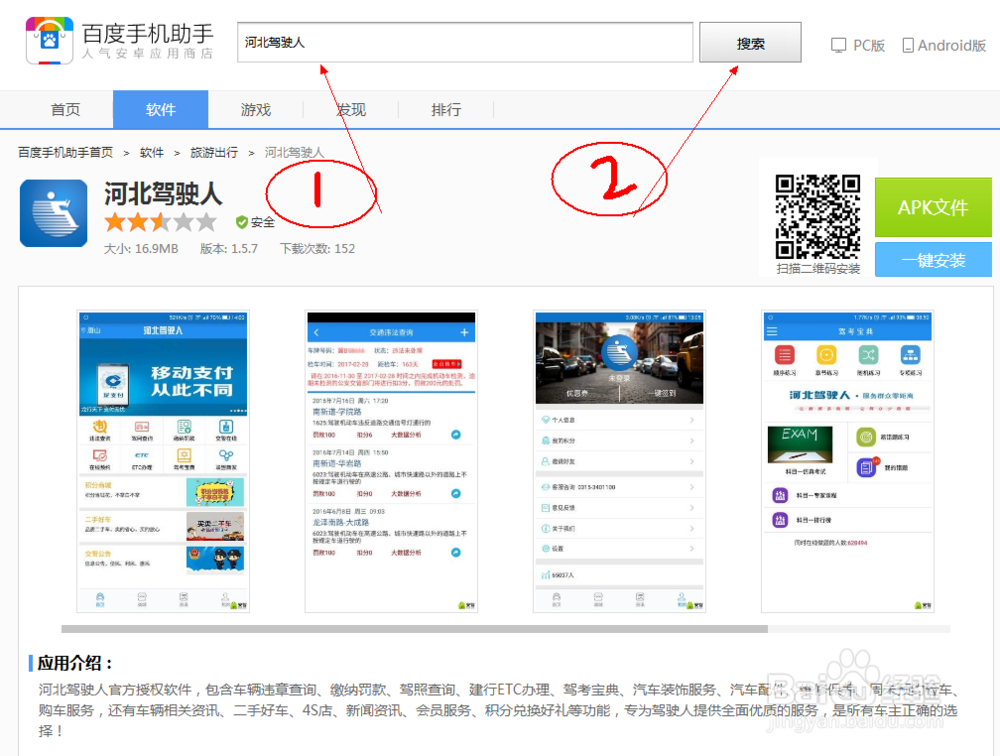Click green 随机练习 icon in fourth screenshot
1000x756 pixels.
pos(868,355)
